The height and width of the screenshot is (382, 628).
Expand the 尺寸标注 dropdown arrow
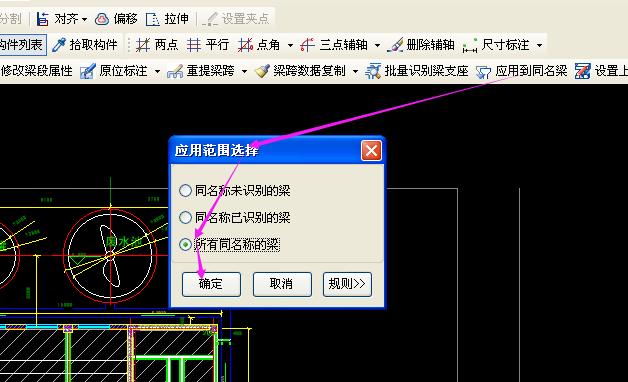coord(539,45)
